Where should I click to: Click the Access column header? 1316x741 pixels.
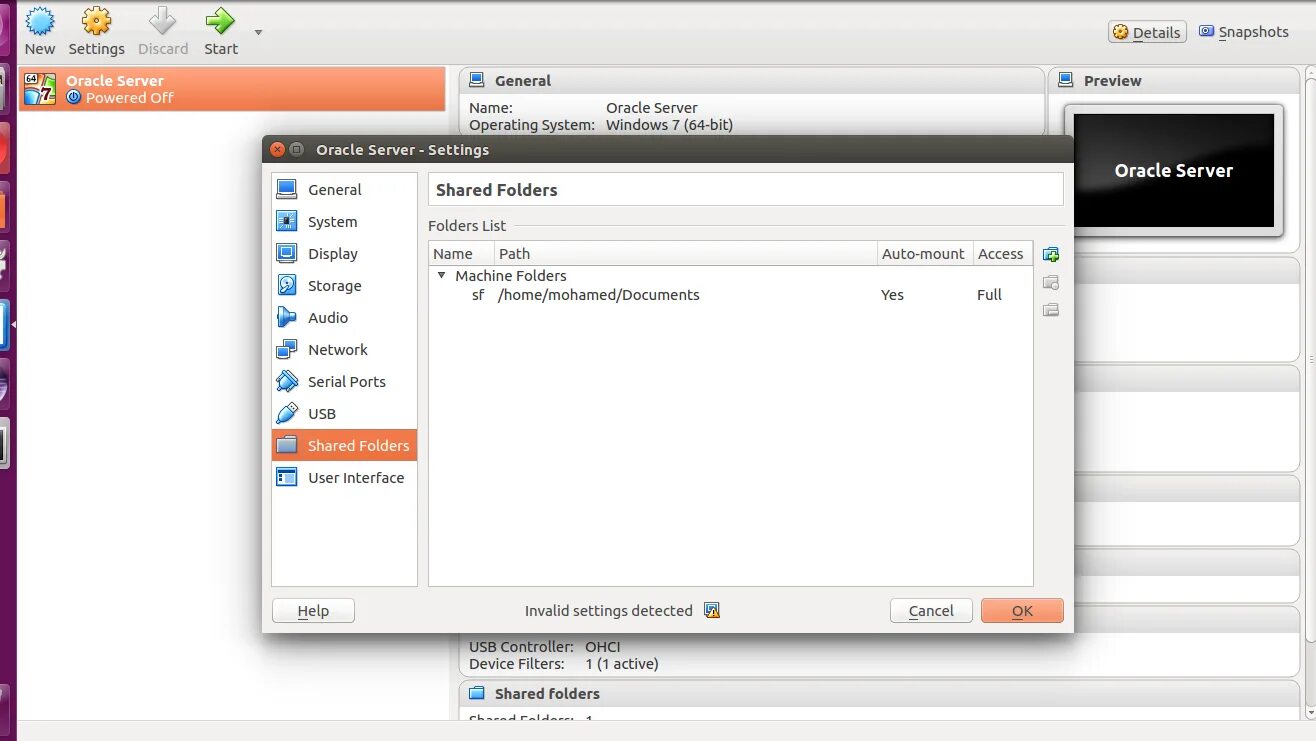point(1002,254)
